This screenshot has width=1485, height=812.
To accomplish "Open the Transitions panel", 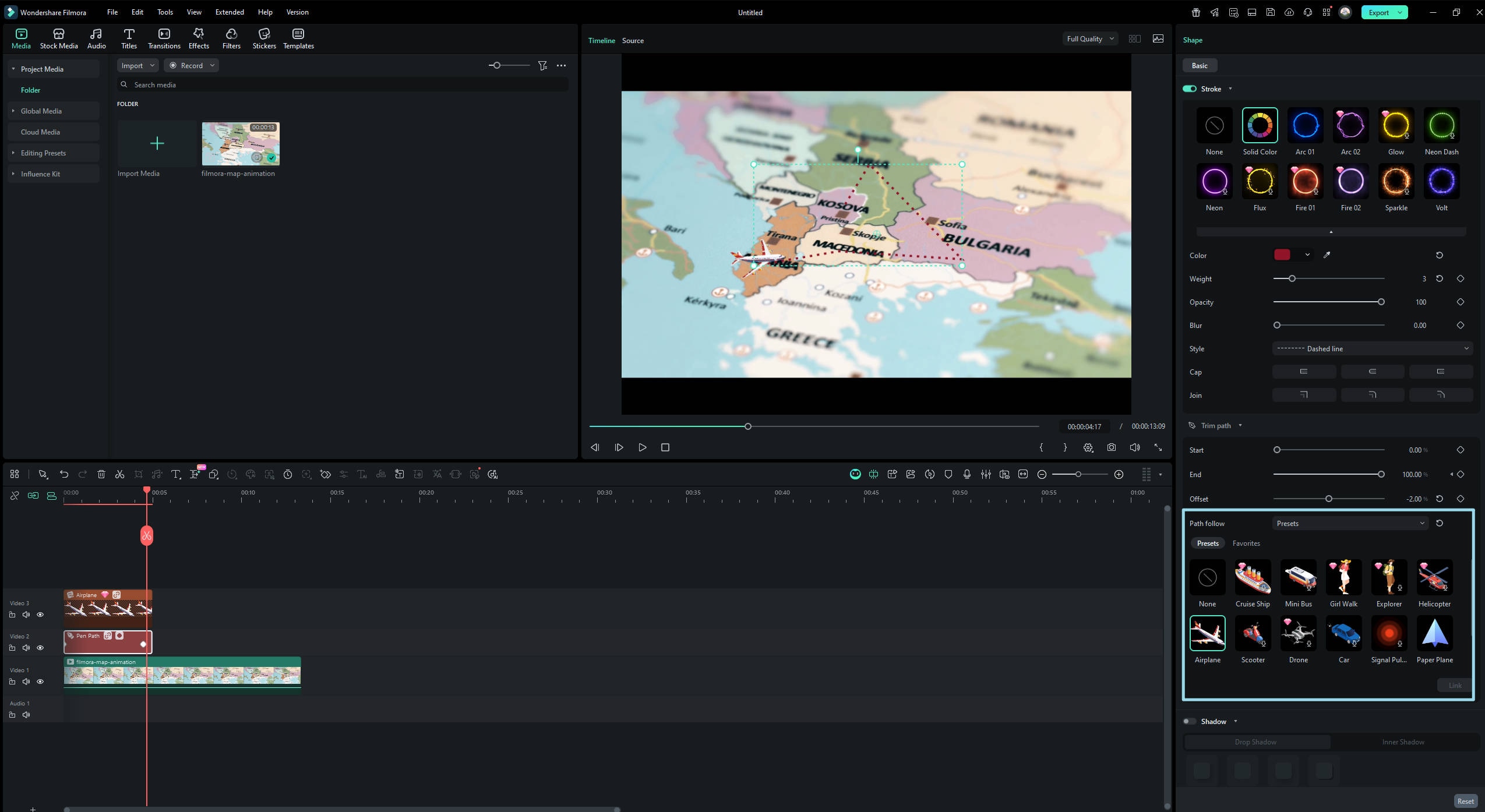I will (163, 37).
